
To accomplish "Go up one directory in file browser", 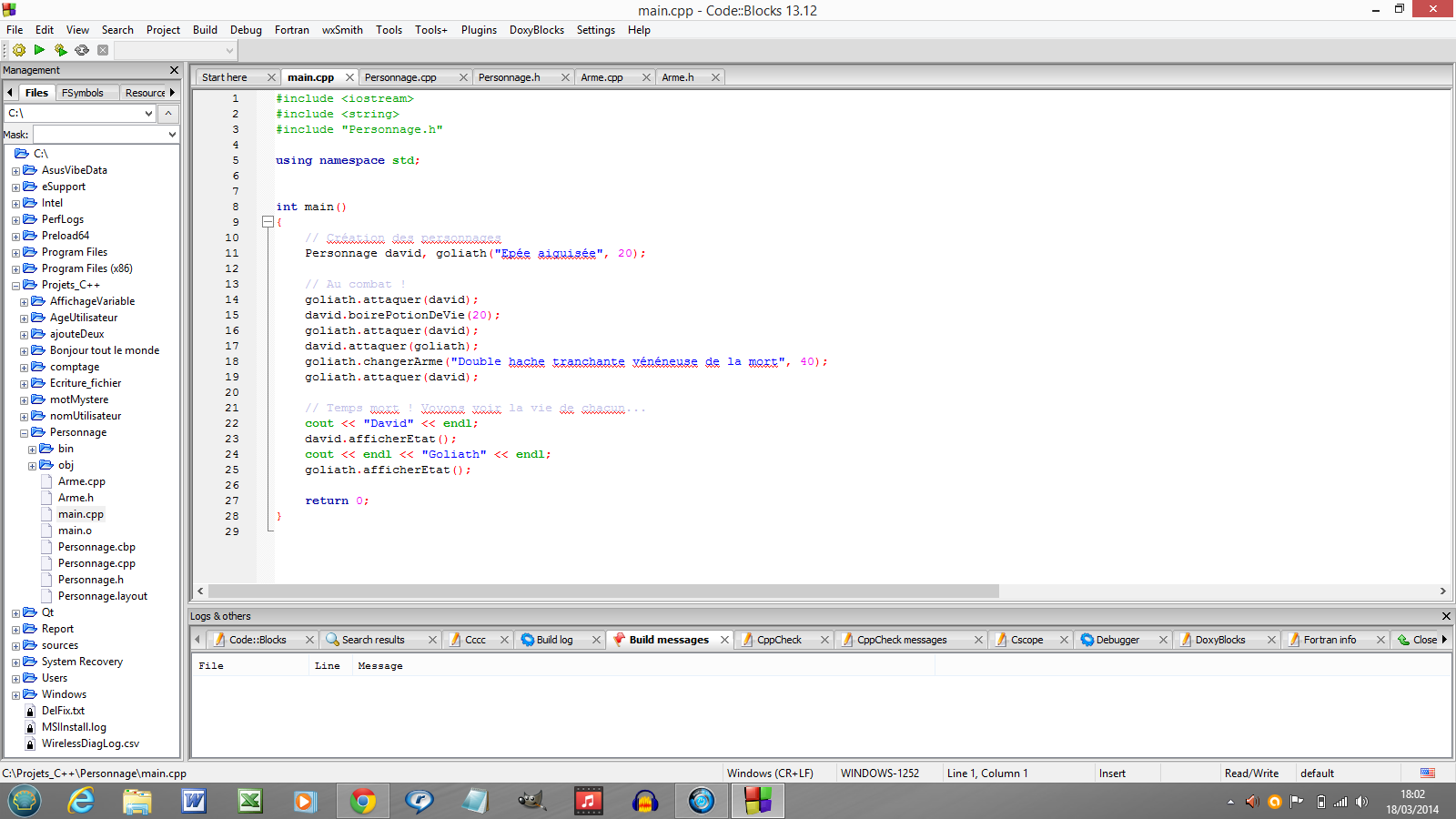I will pos(168,113).
